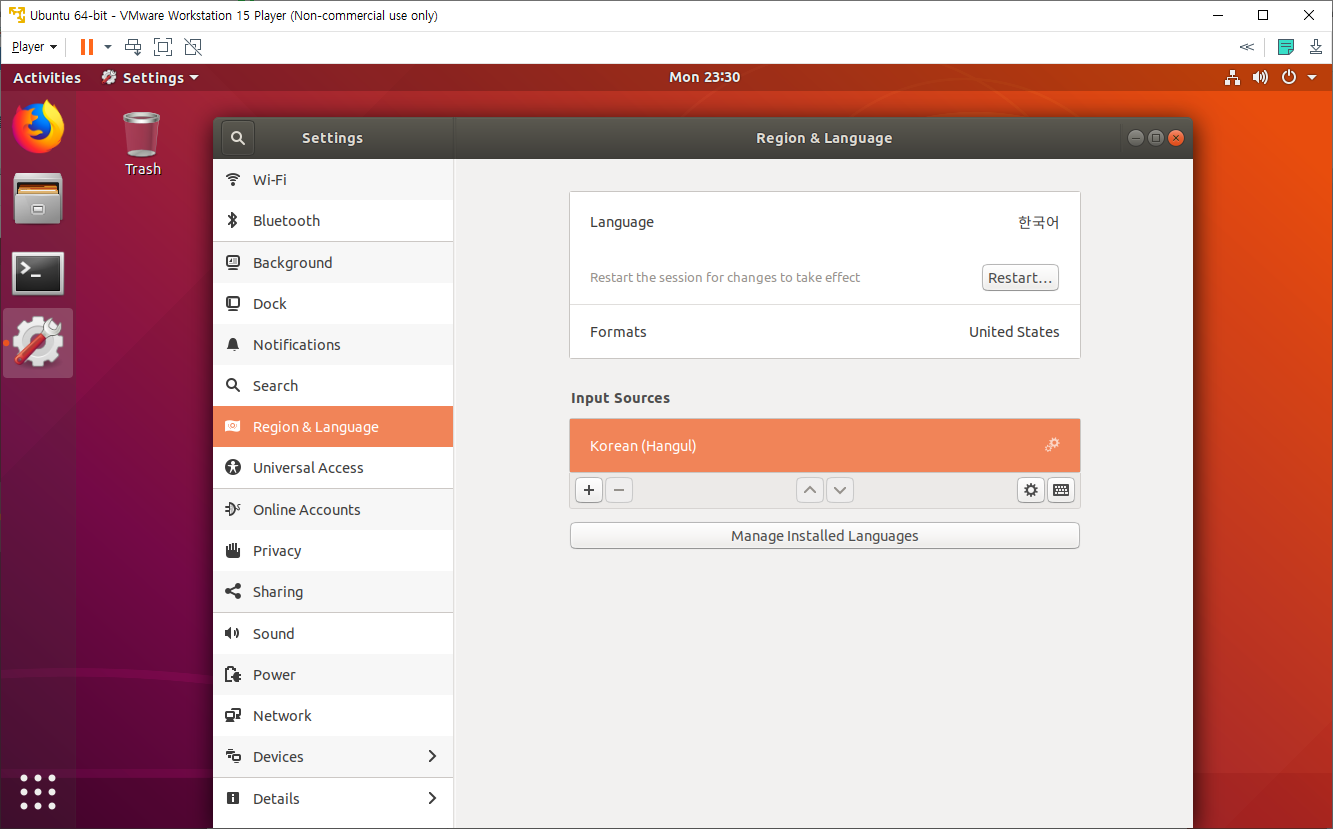Screen dimensions: 1333x829
Task: Select the Korean (Hangul) input source
Action: (825, 445)
